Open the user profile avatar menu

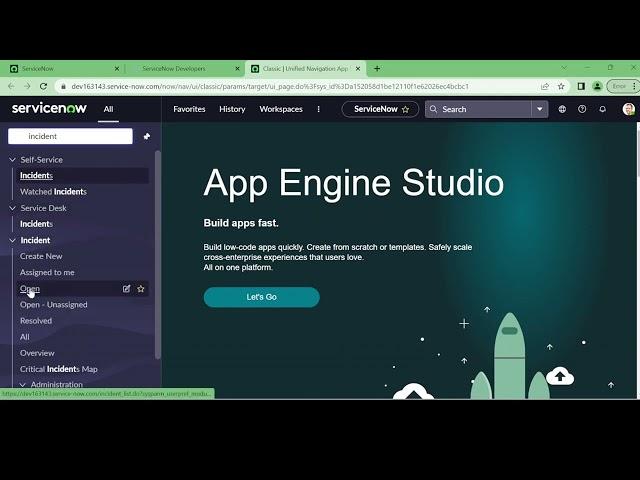click(x=628, y=109)
